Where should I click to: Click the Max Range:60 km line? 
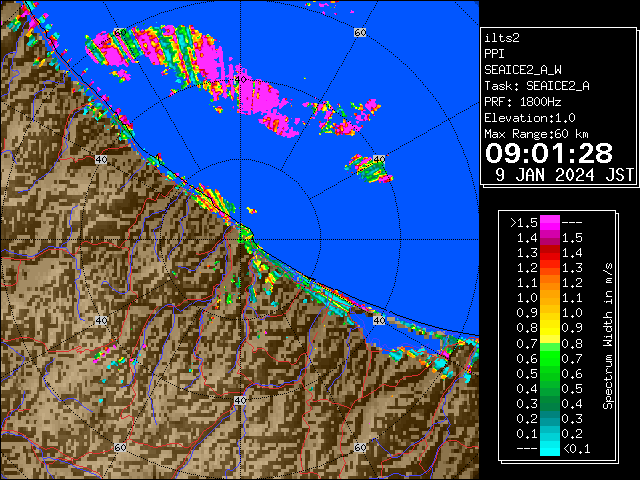click(x=537, y=134)
